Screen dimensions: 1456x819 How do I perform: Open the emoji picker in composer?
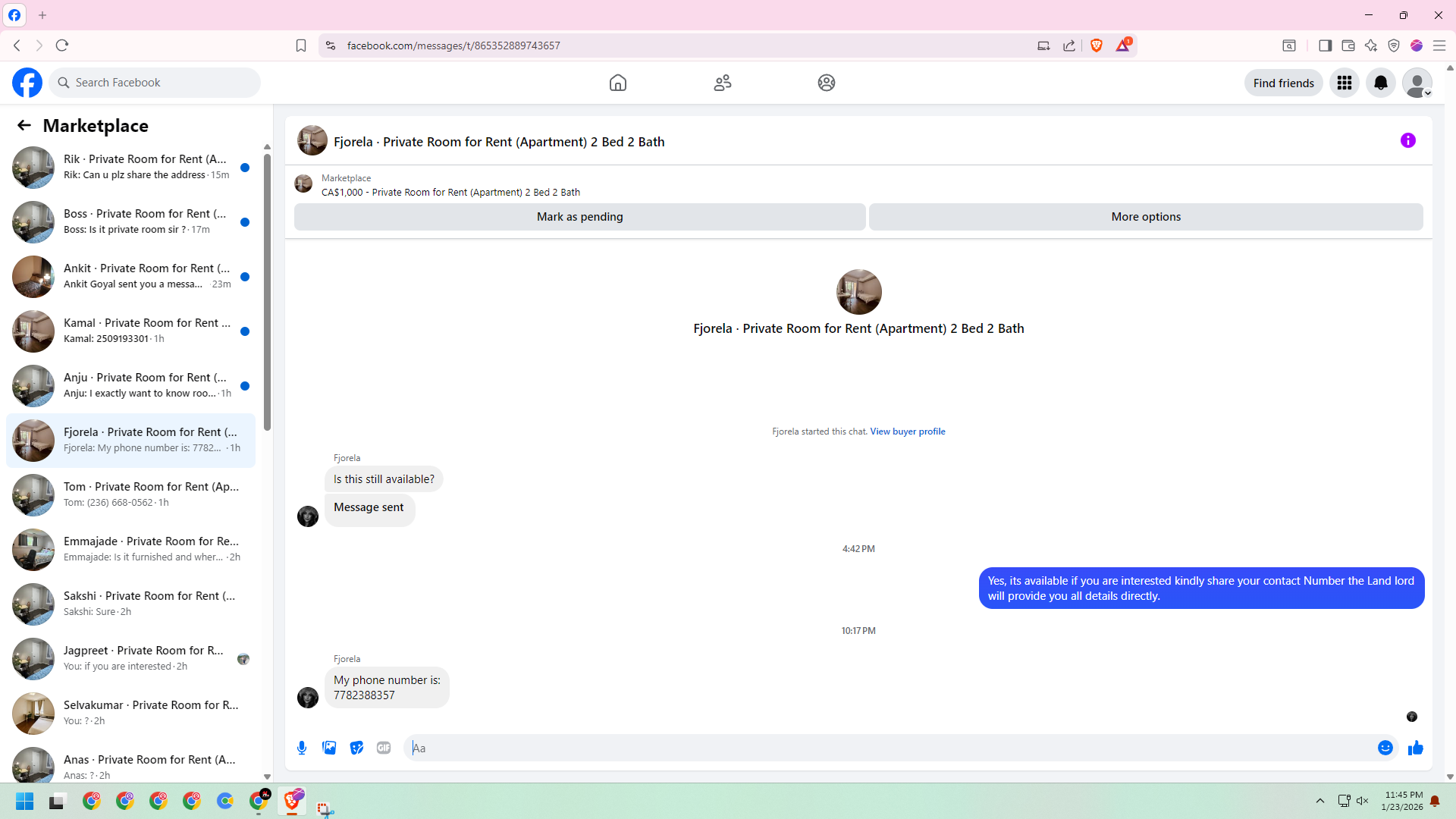coord(1385,748)
